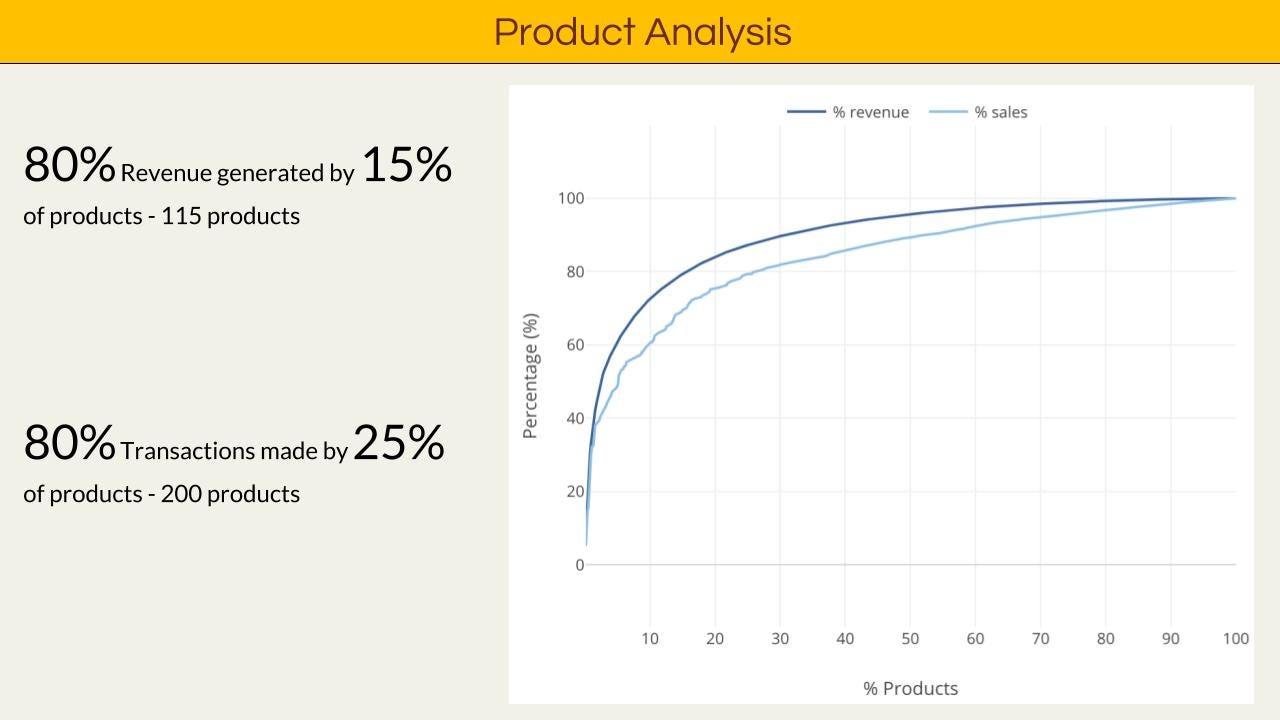This screenshot has height=720, width=1280.
Task: Click the 100 tick on the y-axis
Action: (x=570, y=198)
